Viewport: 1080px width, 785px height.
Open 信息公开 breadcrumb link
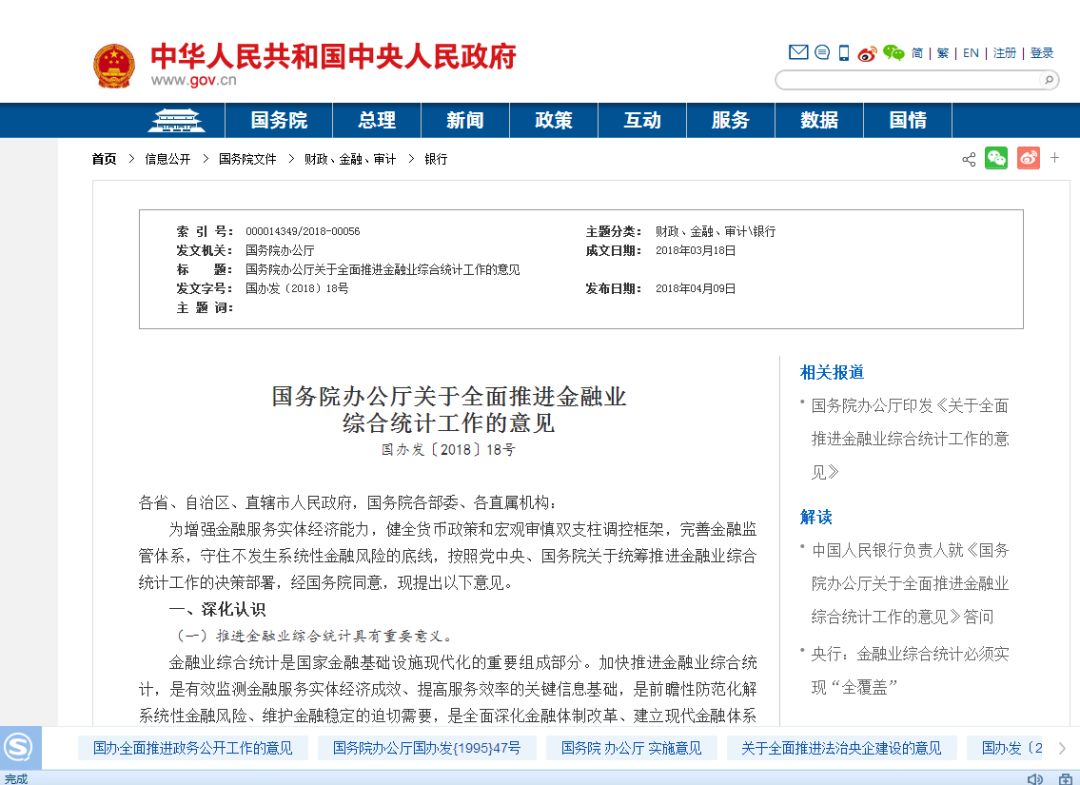point(167,159)
